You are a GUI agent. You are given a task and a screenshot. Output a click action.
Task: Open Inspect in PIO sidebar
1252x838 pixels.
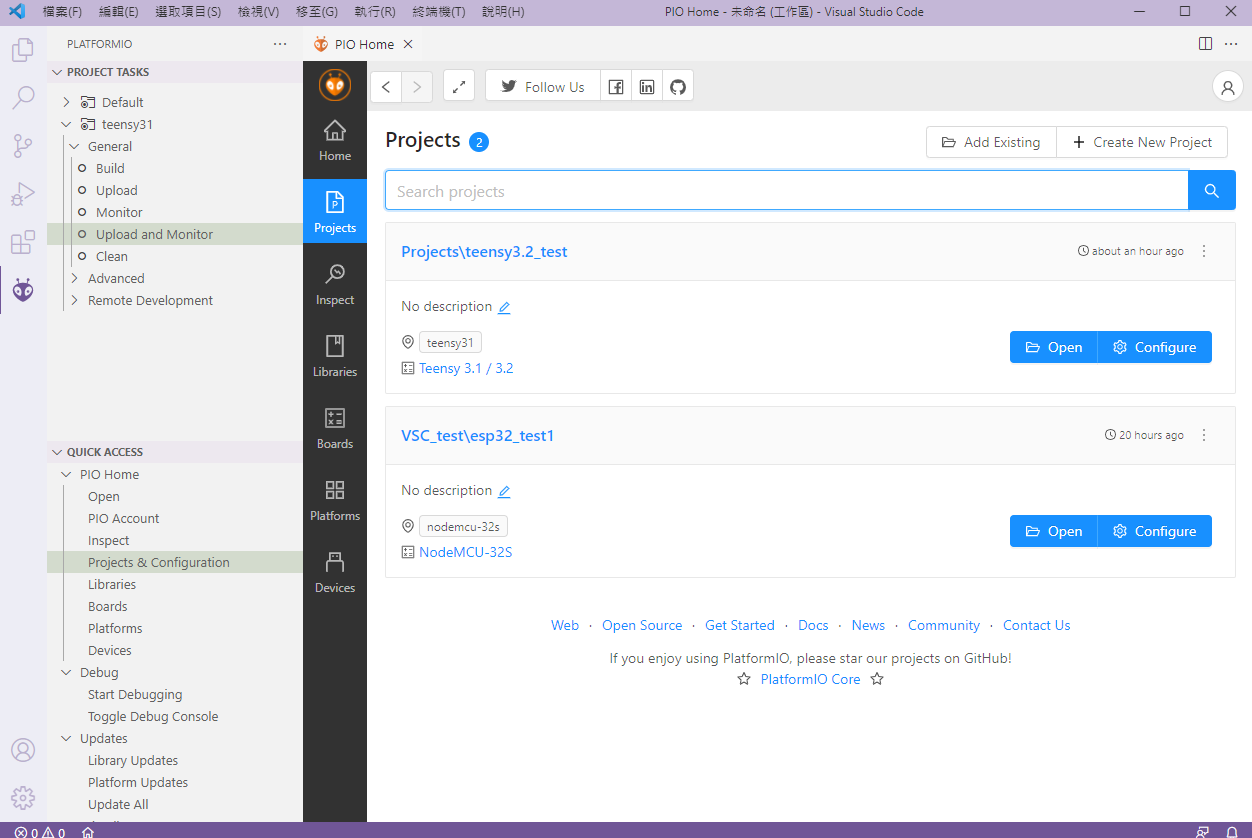335,284
